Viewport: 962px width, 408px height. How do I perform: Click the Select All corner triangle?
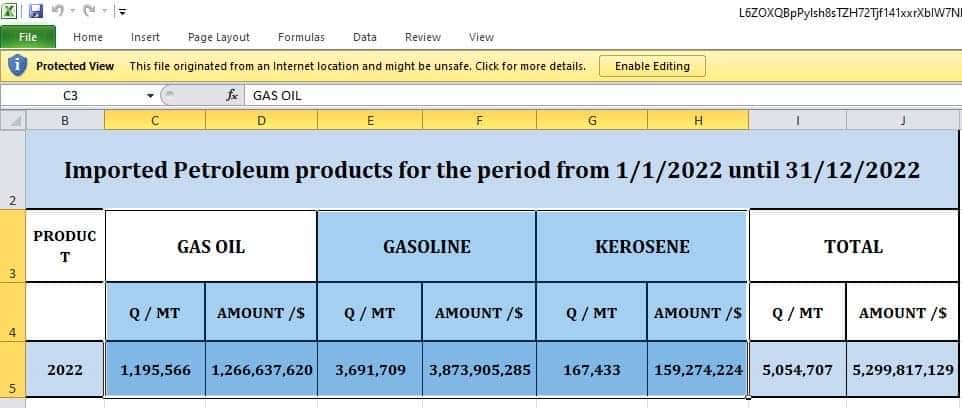(14, 121)
